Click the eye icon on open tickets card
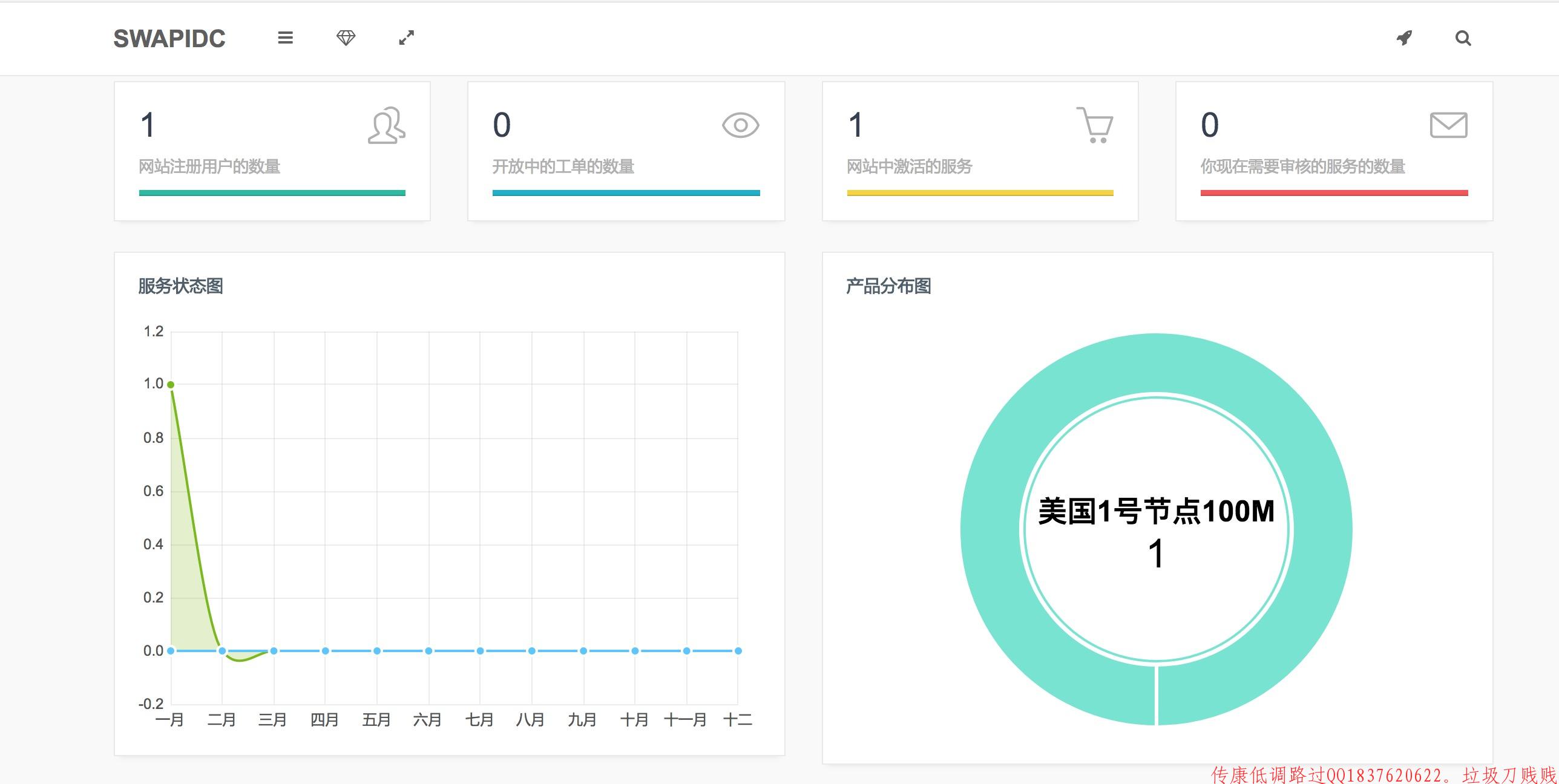The width and height of the screenshot is (1559, 784). pyautogui.click(x=740, y=125)
